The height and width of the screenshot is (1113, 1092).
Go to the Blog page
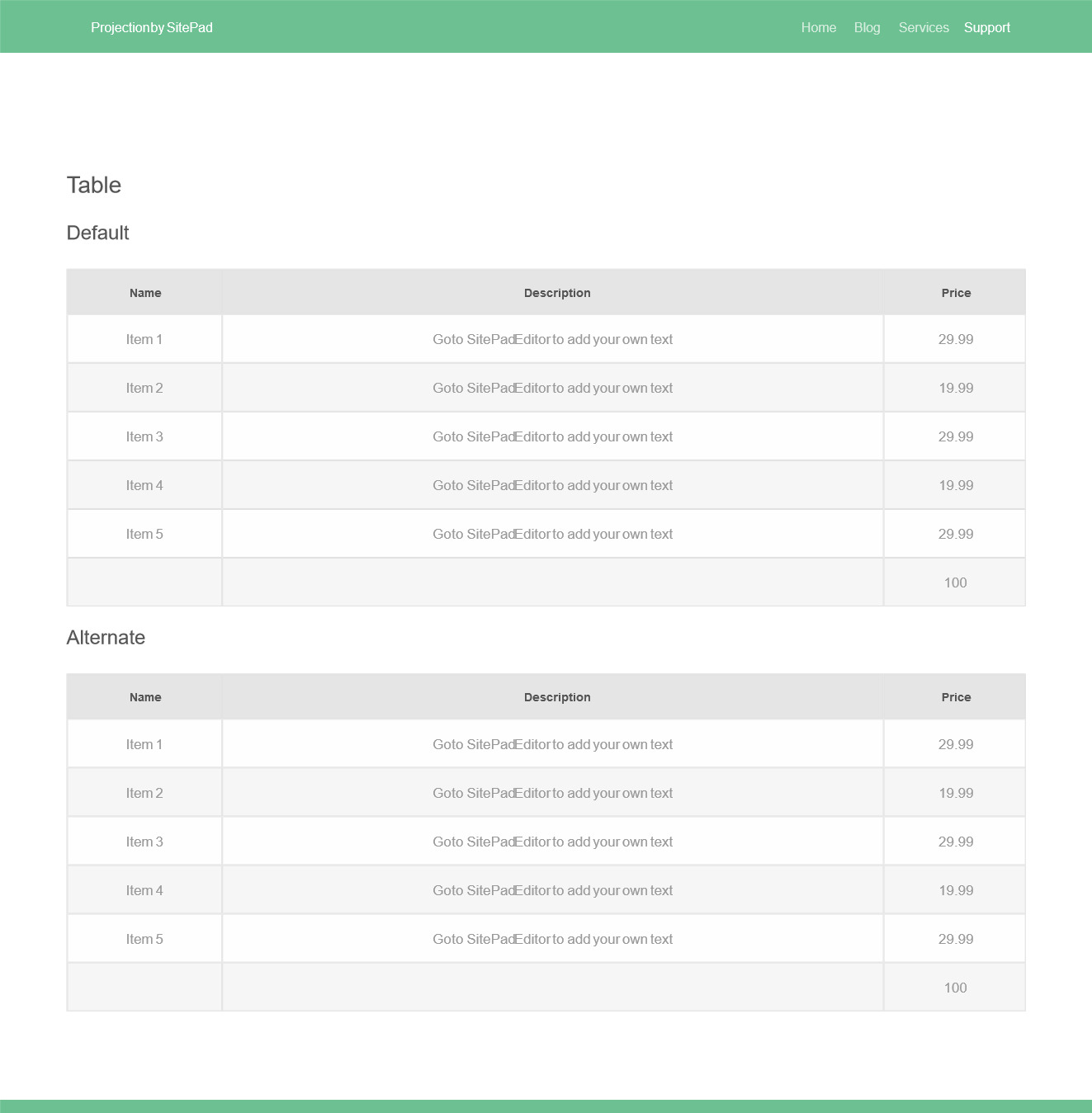click(x=867, y=27)
